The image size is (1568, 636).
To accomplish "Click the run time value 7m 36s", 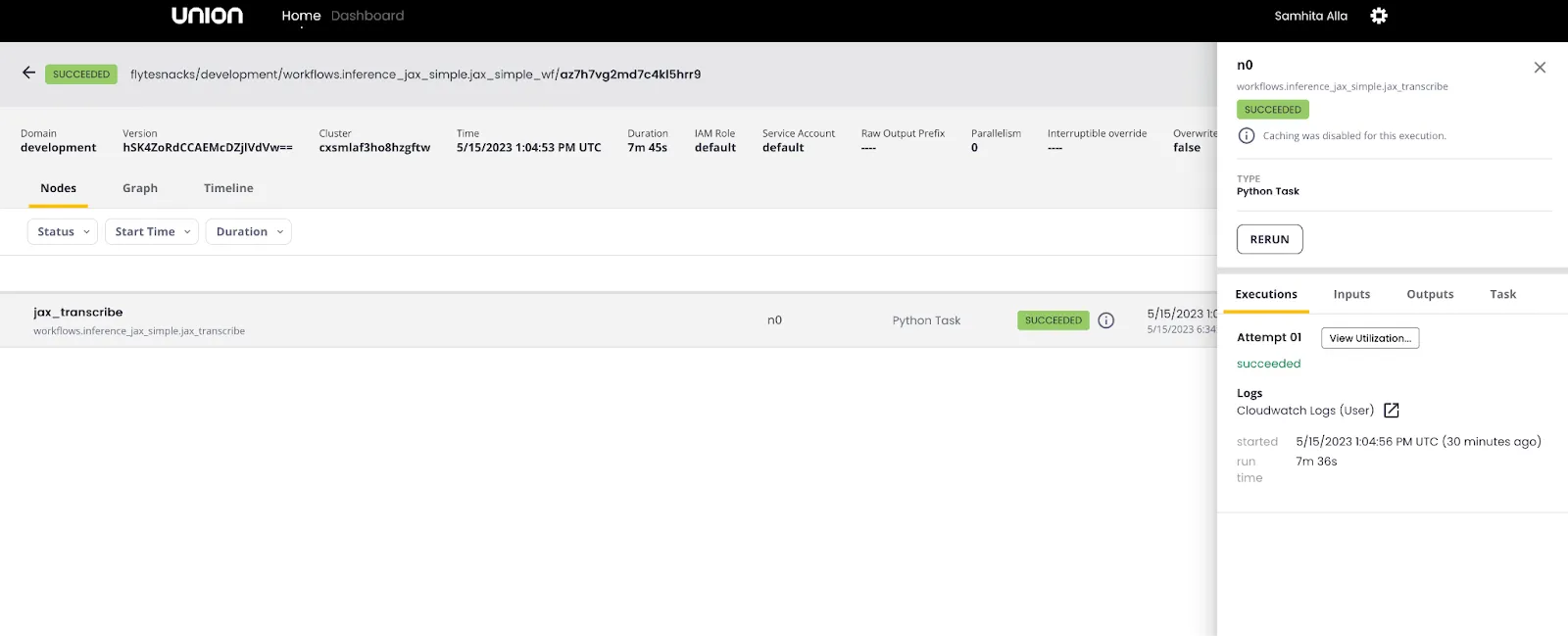I will click(x=1316, y=462).
